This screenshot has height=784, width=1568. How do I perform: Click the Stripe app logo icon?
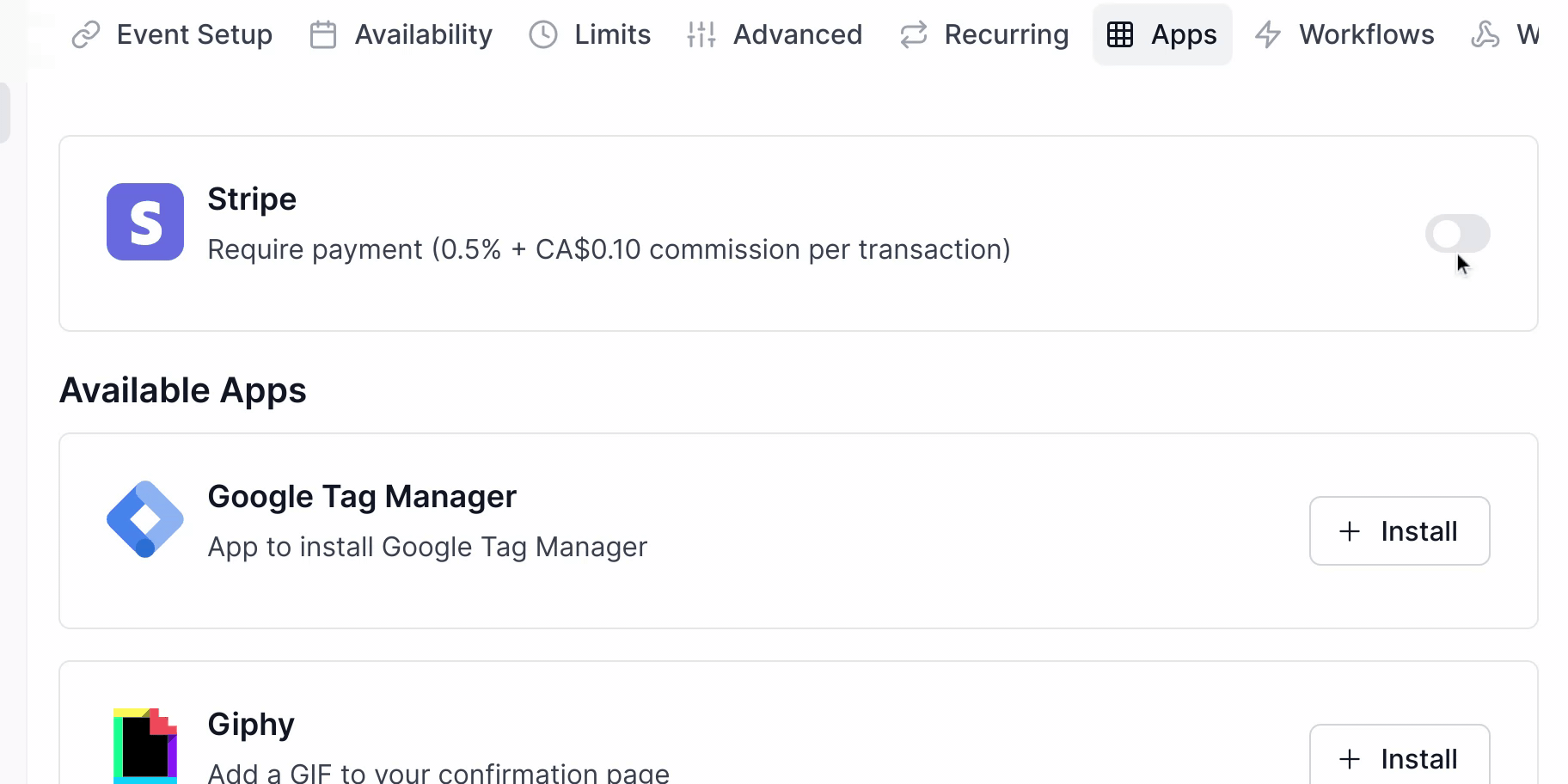144,222
